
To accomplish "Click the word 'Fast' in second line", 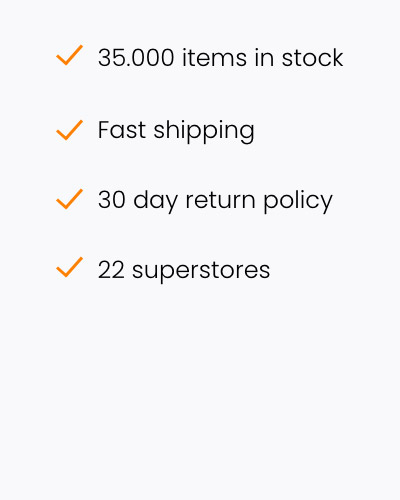I will pyautogui.click(x=122, y=130).
